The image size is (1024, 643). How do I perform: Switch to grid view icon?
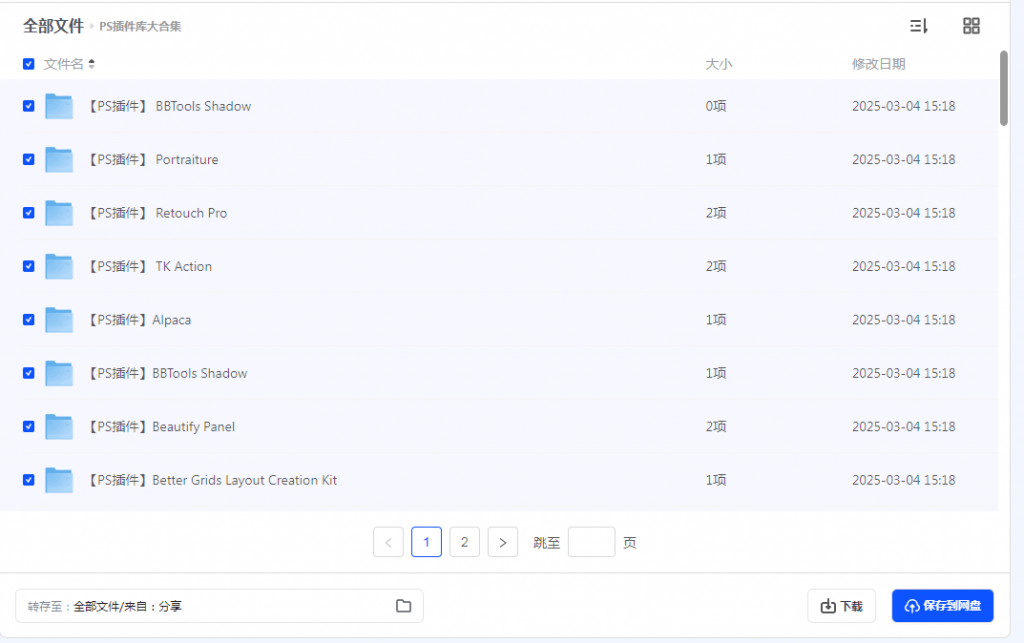971,26
